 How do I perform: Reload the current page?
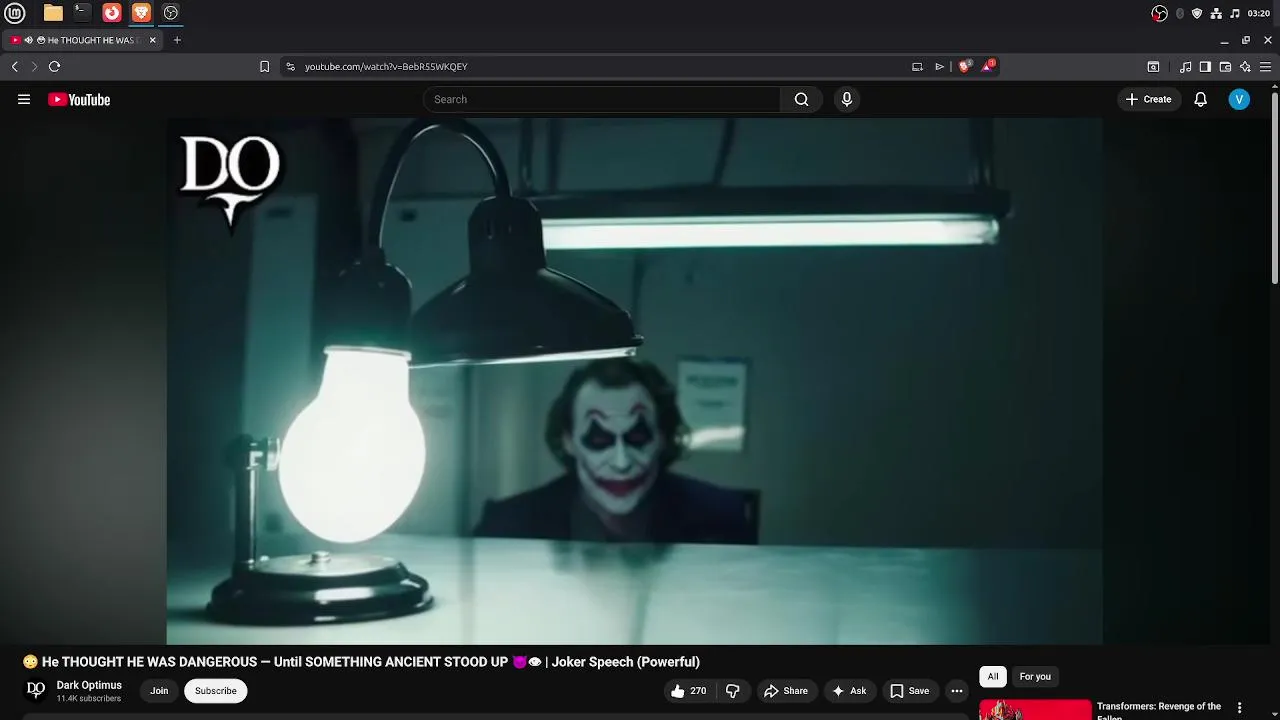[54, 67]
